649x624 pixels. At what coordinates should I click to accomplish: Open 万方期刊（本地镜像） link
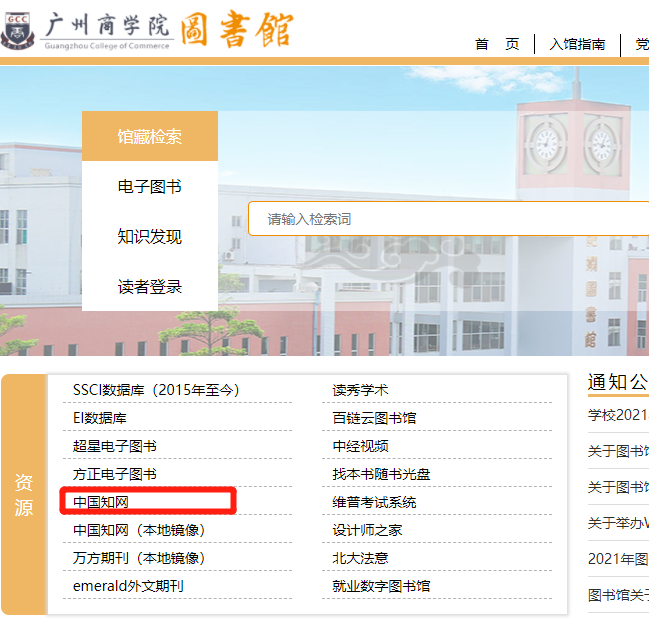click(x=139, y=558)
